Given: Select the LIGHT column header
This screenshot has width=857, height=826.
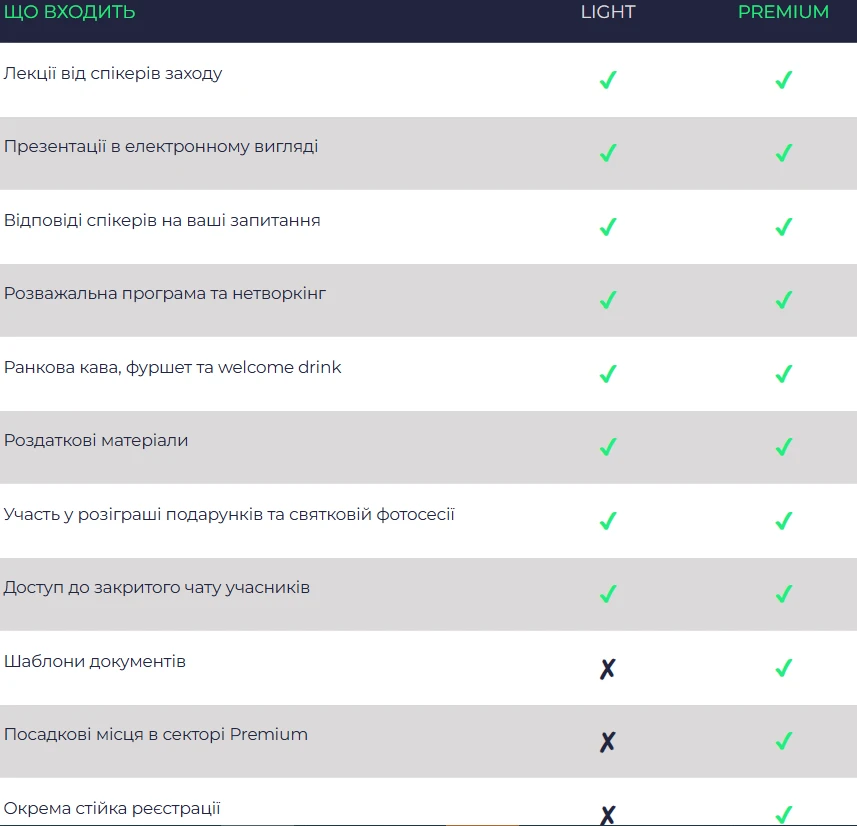Looking at the screenshot, I should click(608, 12).
